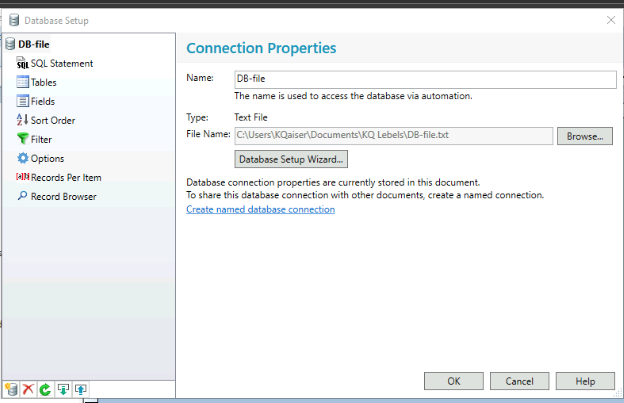
Task: Click the red X delete connection icon
Action: tap(28, 389)
